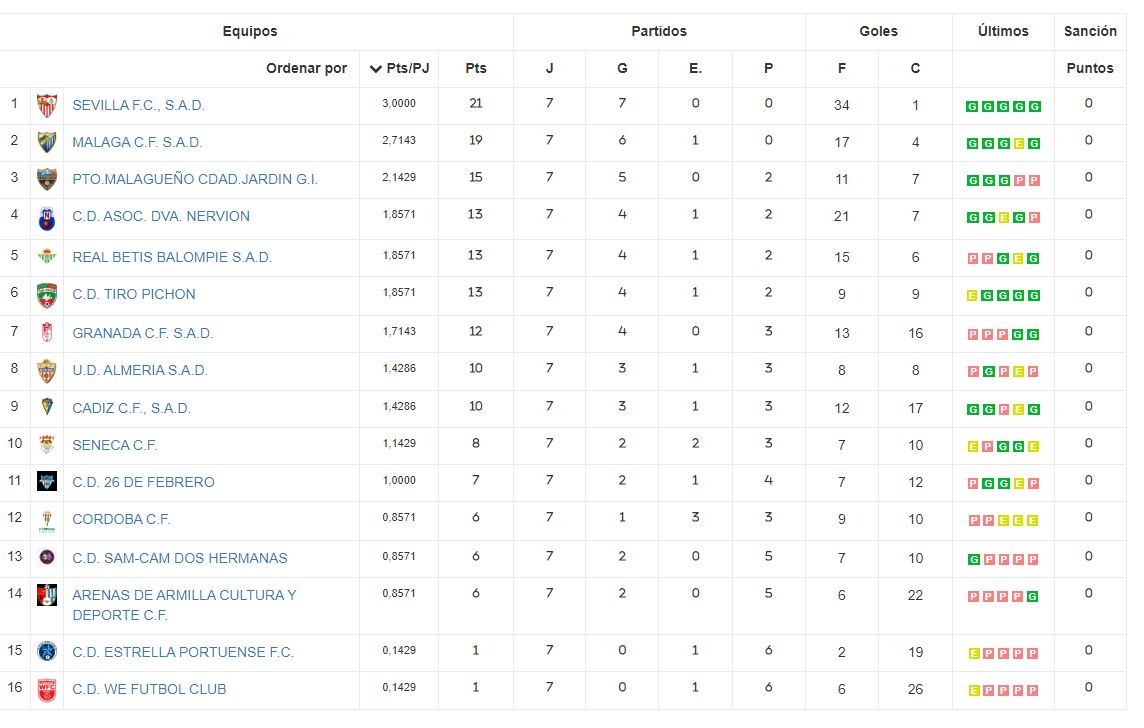Open PTO.MALAGUEÑO CDAD.JARDIN G.I. link
Viewport: 1144px width, 728px height.
(x=195, y=179)
